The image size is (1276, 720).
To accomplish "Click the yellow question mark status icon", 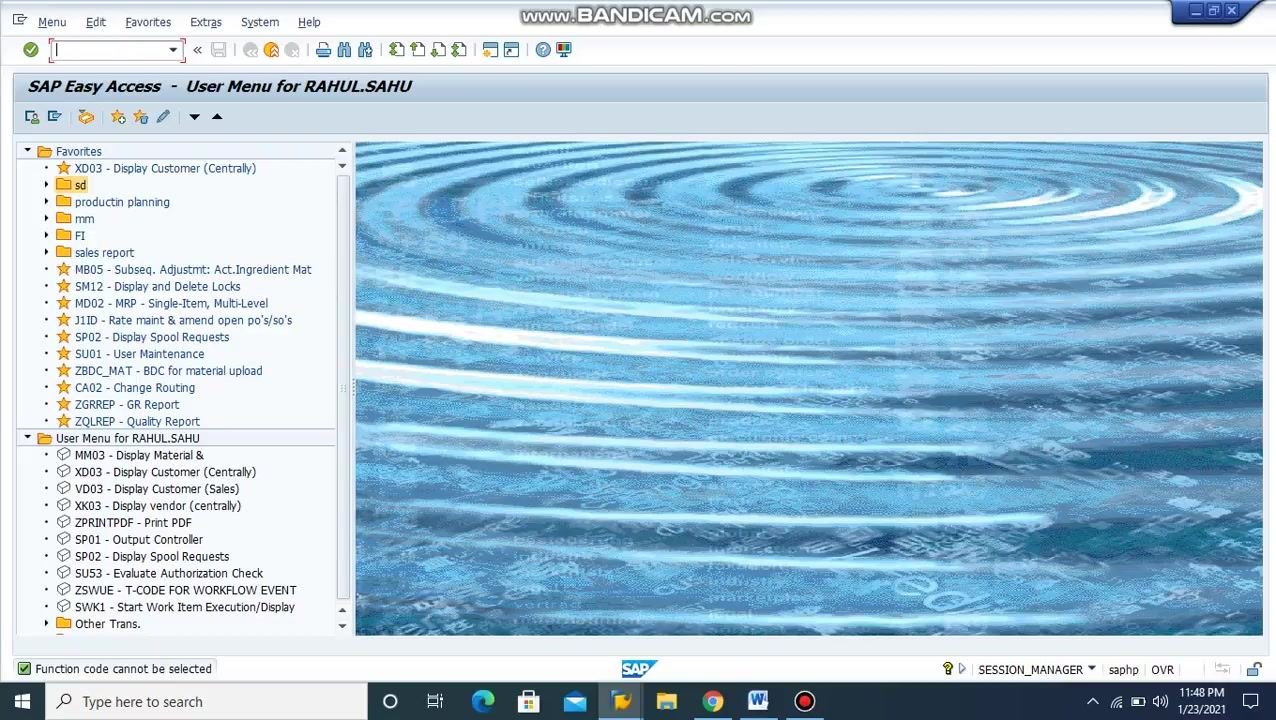I will coord(947,669).
